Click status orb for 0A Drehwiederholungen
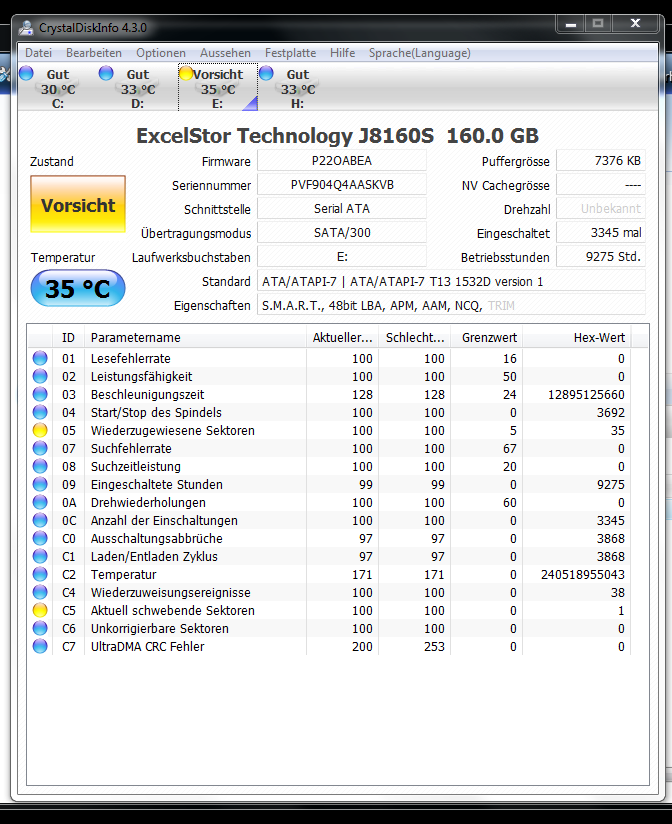 tap(40, 502)
